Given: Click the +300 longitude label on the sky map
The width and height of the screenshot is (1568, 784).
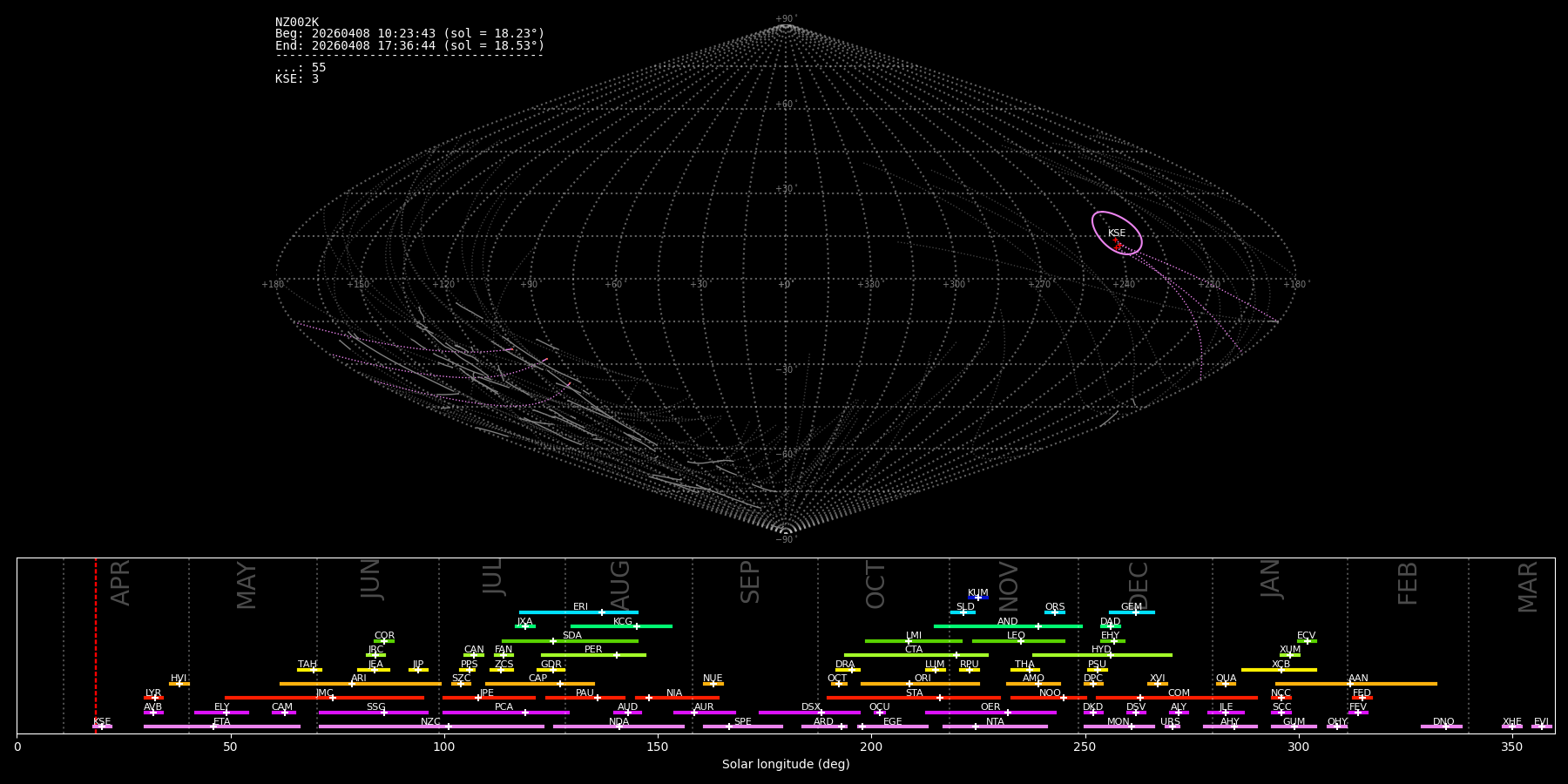Looking at the screenshot, I should tap(955, 284).
